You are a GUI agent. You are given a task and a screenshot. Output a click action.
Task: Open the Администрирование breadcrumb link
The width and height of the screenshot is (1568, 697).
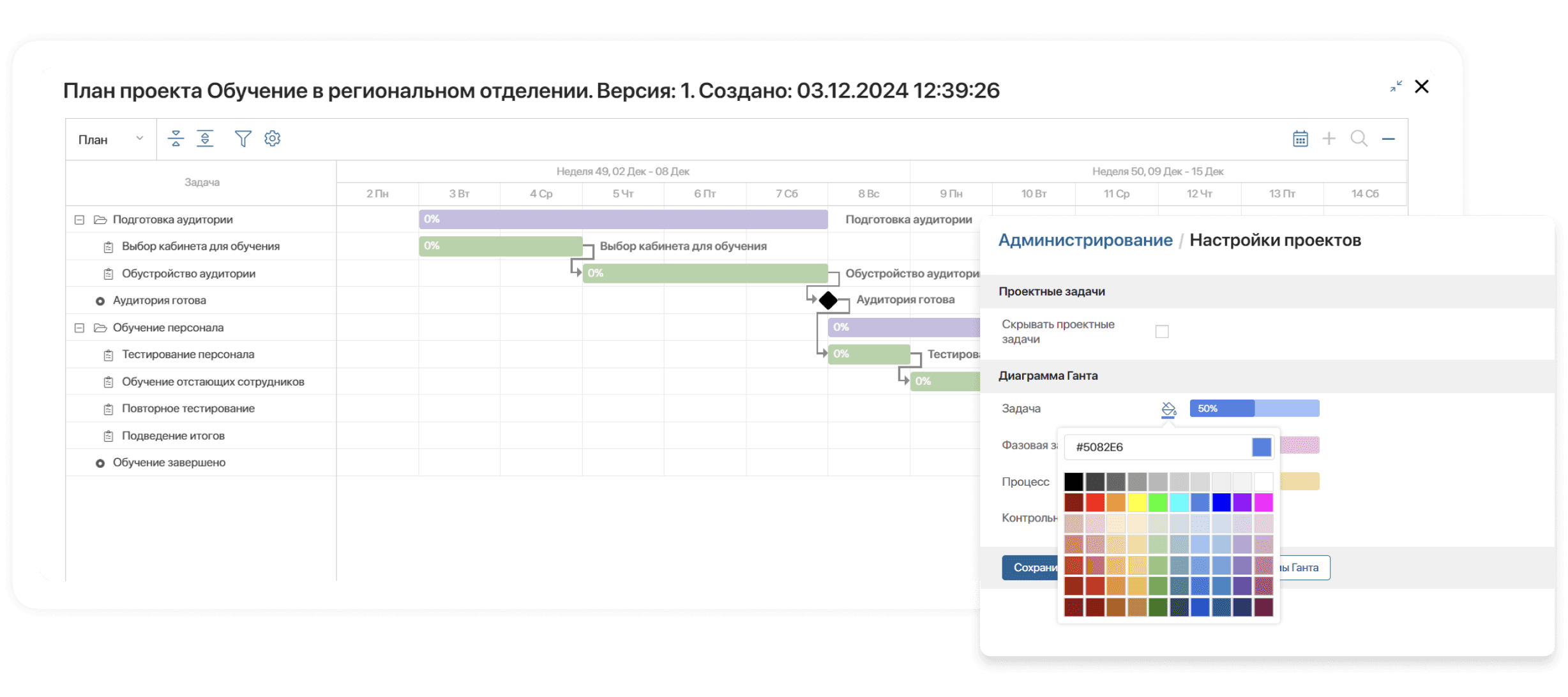click(x=1085, y=240)
